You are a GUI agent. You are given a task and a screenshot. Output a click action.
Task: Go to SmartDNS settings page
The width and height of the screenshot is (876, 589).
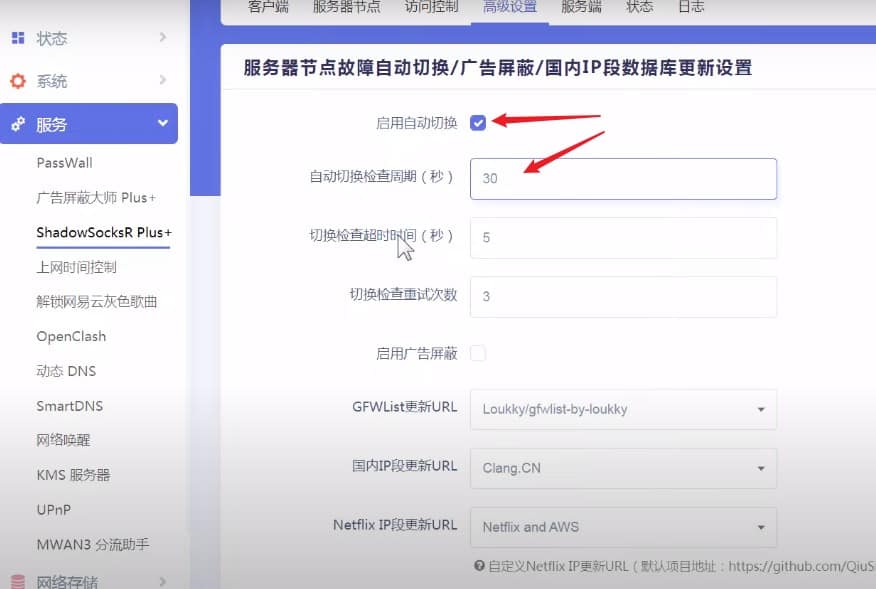tap(69, 406)
